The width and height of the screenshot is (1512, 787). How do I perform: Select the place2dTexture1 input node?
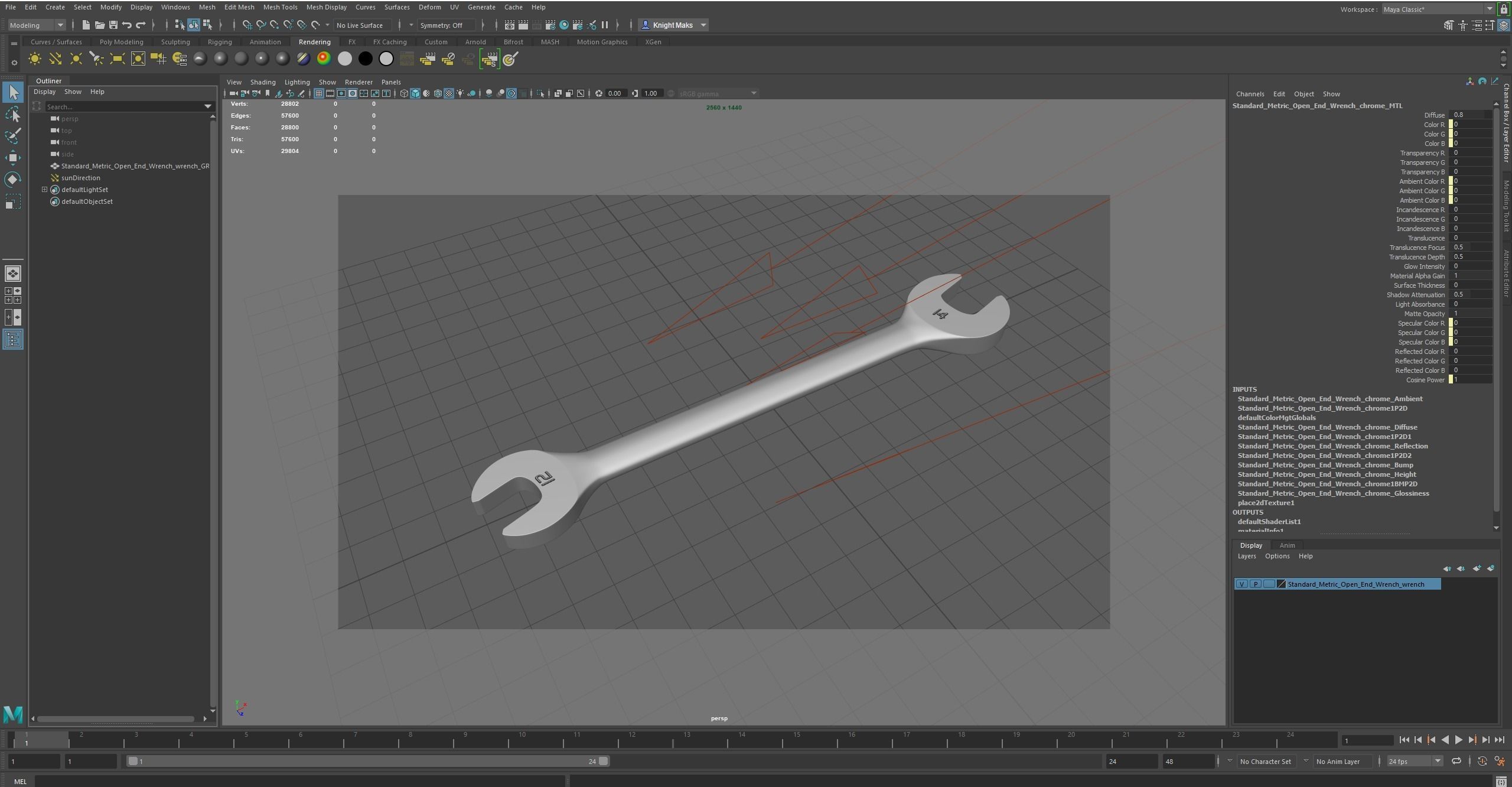click(x=1266, y=503)
